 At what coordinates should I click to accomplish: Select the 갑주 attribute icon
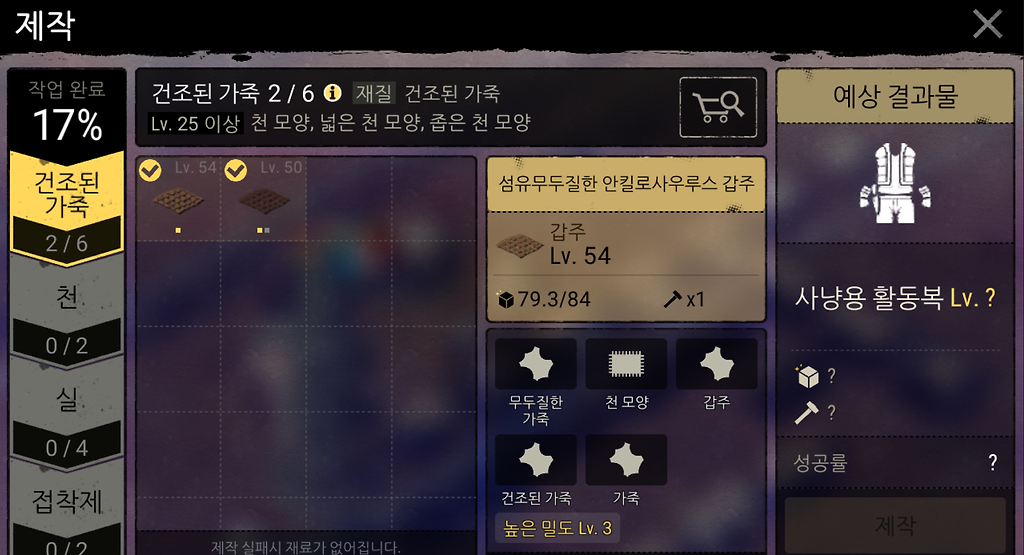(x=716, y=364)
